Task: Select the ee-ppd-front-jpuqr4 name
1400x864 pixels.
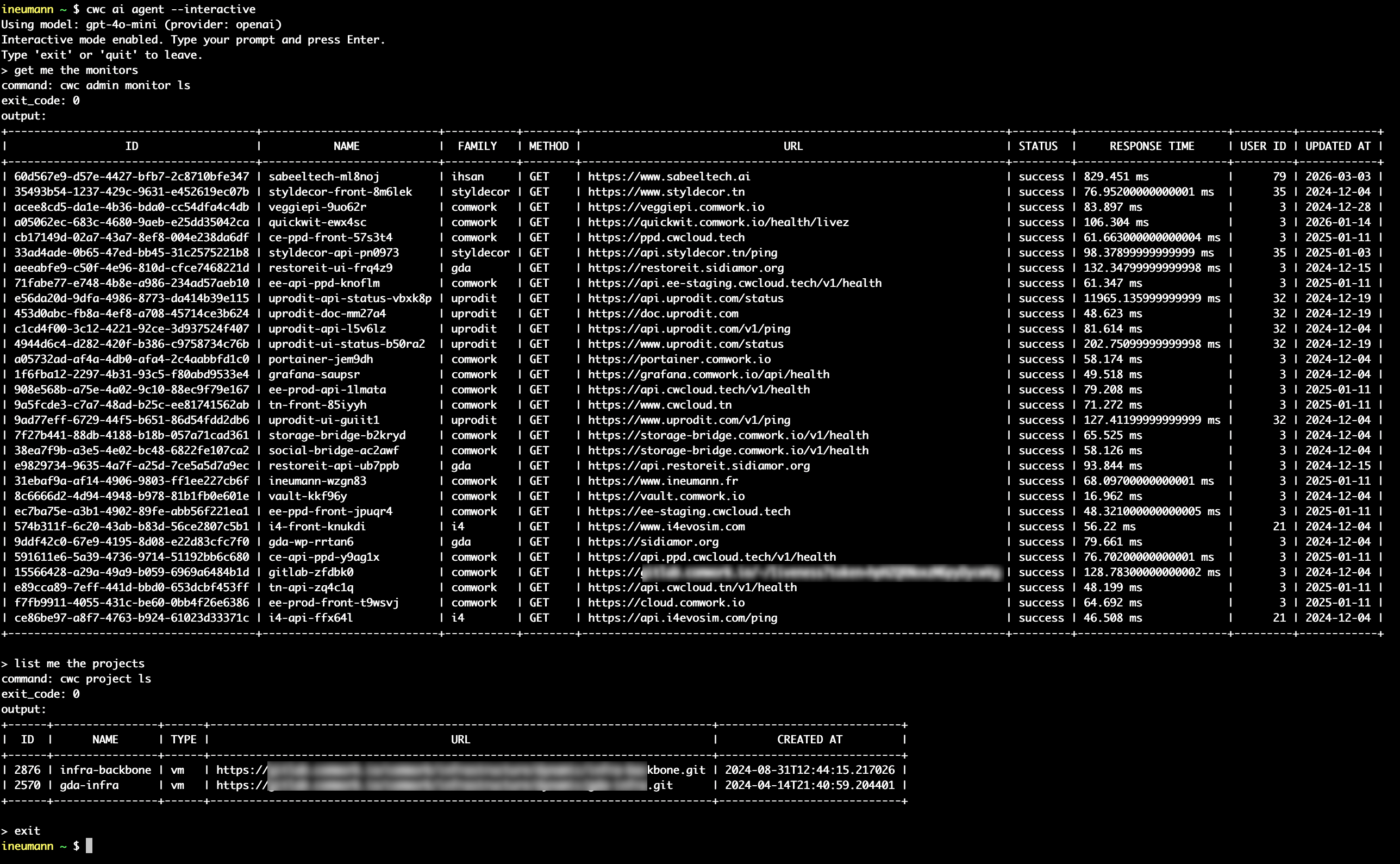Action: [x=330, y=511]
